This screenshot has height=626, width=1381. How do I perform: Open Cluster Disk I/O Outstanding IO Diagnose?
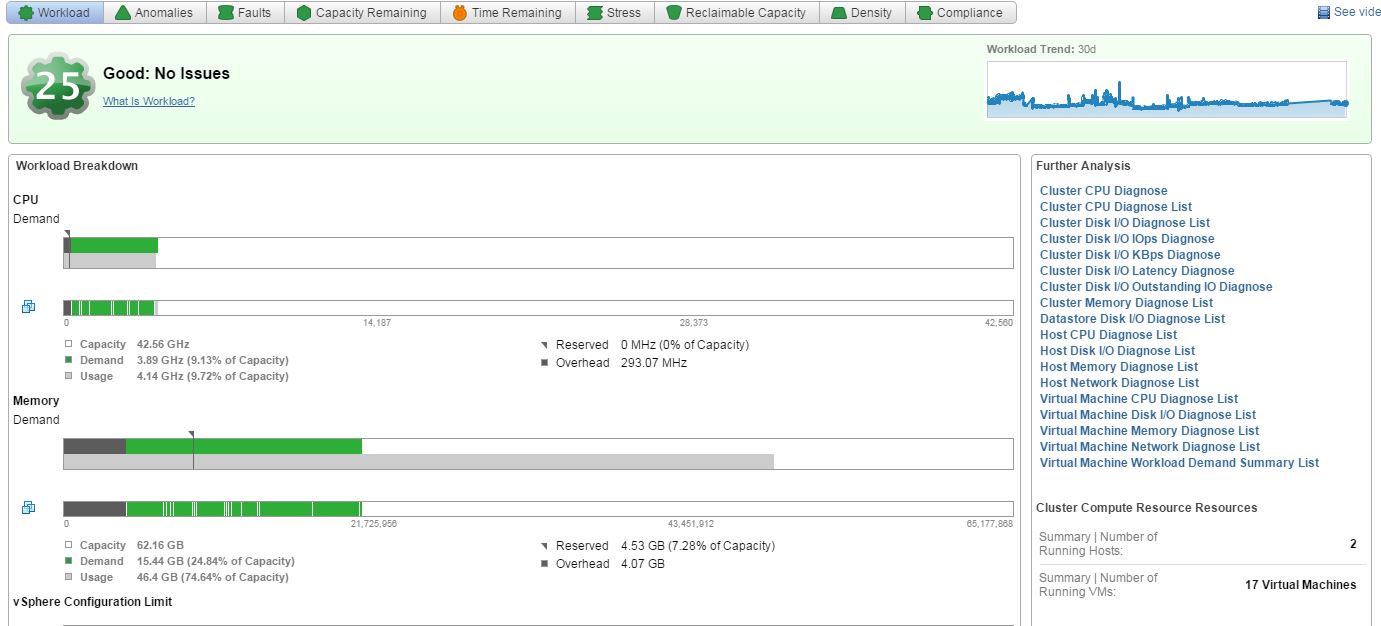pyautogui.click(x=1156, y=287)
